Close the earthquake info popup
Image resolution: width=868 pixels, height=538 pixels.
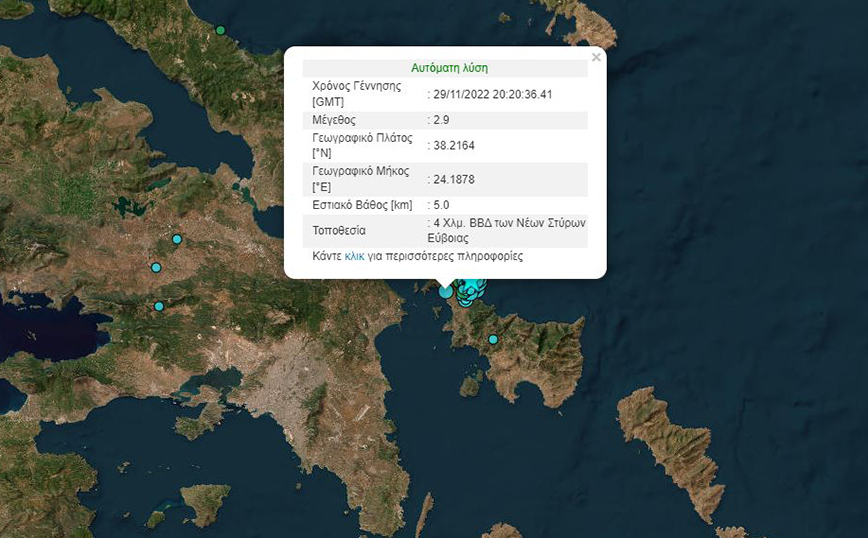(596, 58)
